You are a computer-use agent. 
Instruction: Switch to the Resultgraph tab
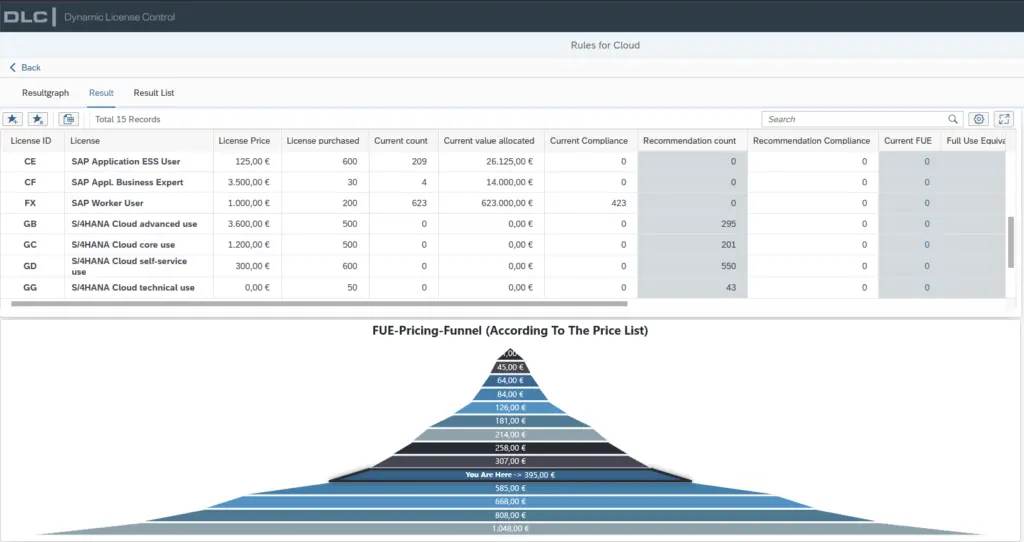pos(45,93)
